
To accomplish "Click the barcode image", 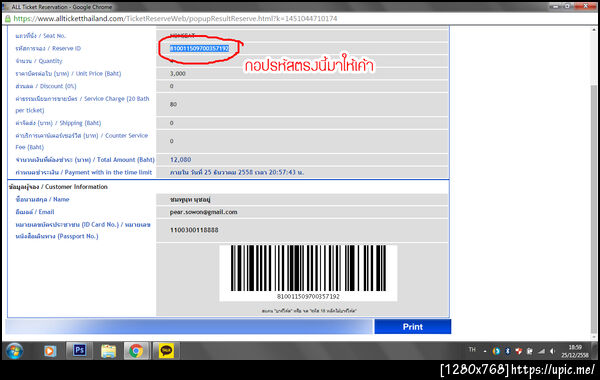I will pos(308,268).
